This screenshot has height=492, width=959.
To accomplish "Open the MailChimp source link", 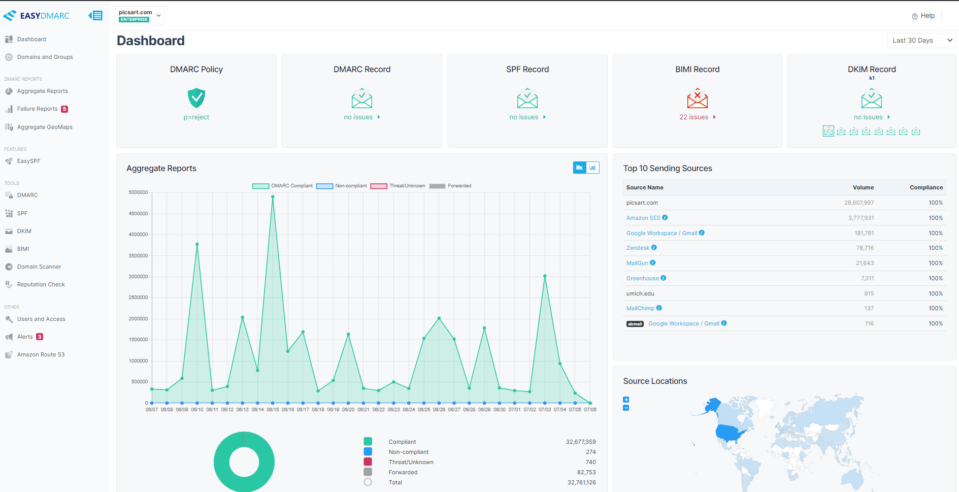I will (640, 308).
